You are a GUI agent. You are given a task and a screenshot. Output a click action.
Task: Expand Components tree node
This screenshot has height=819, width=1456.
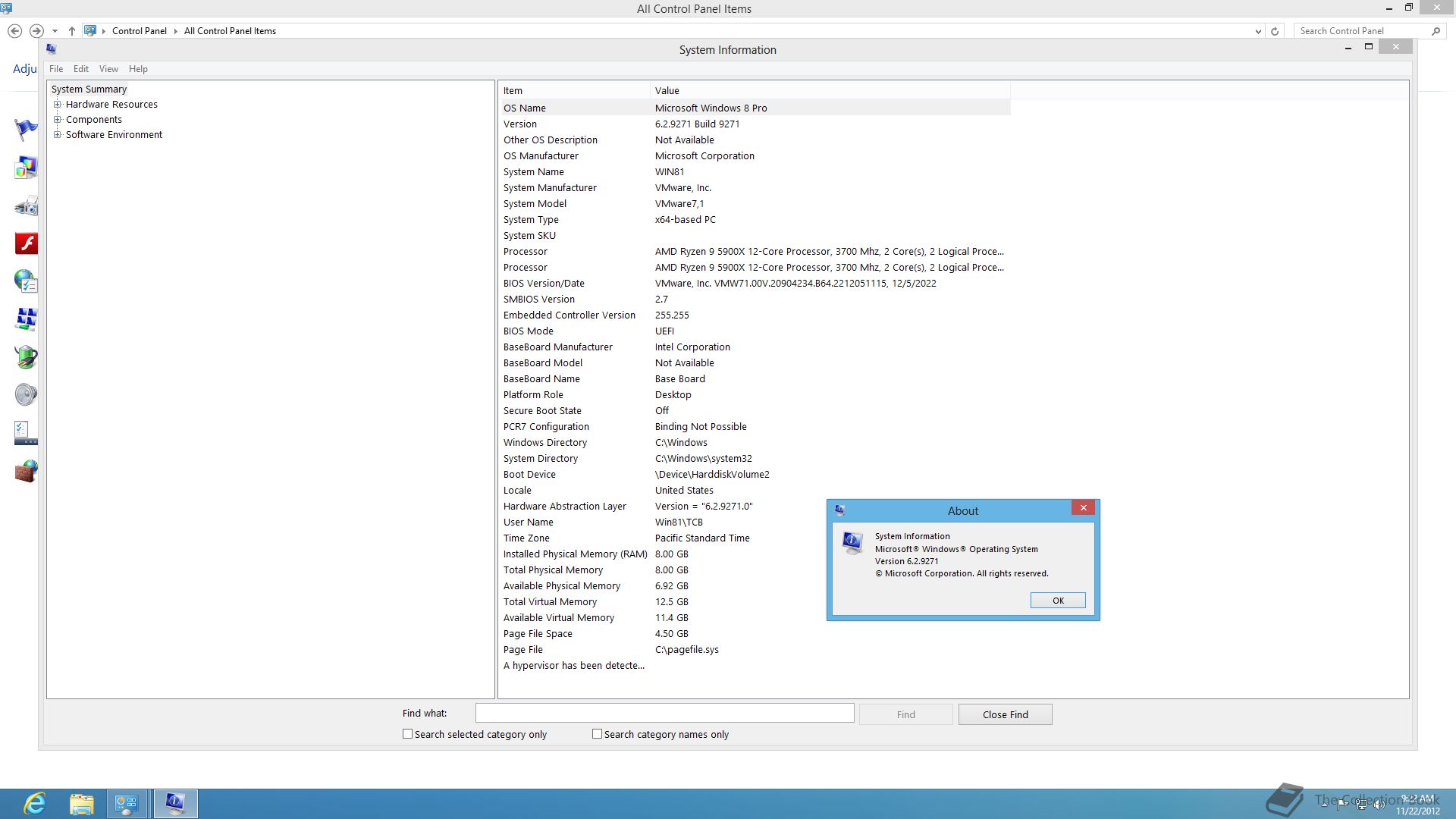click(x=57, y=120)
